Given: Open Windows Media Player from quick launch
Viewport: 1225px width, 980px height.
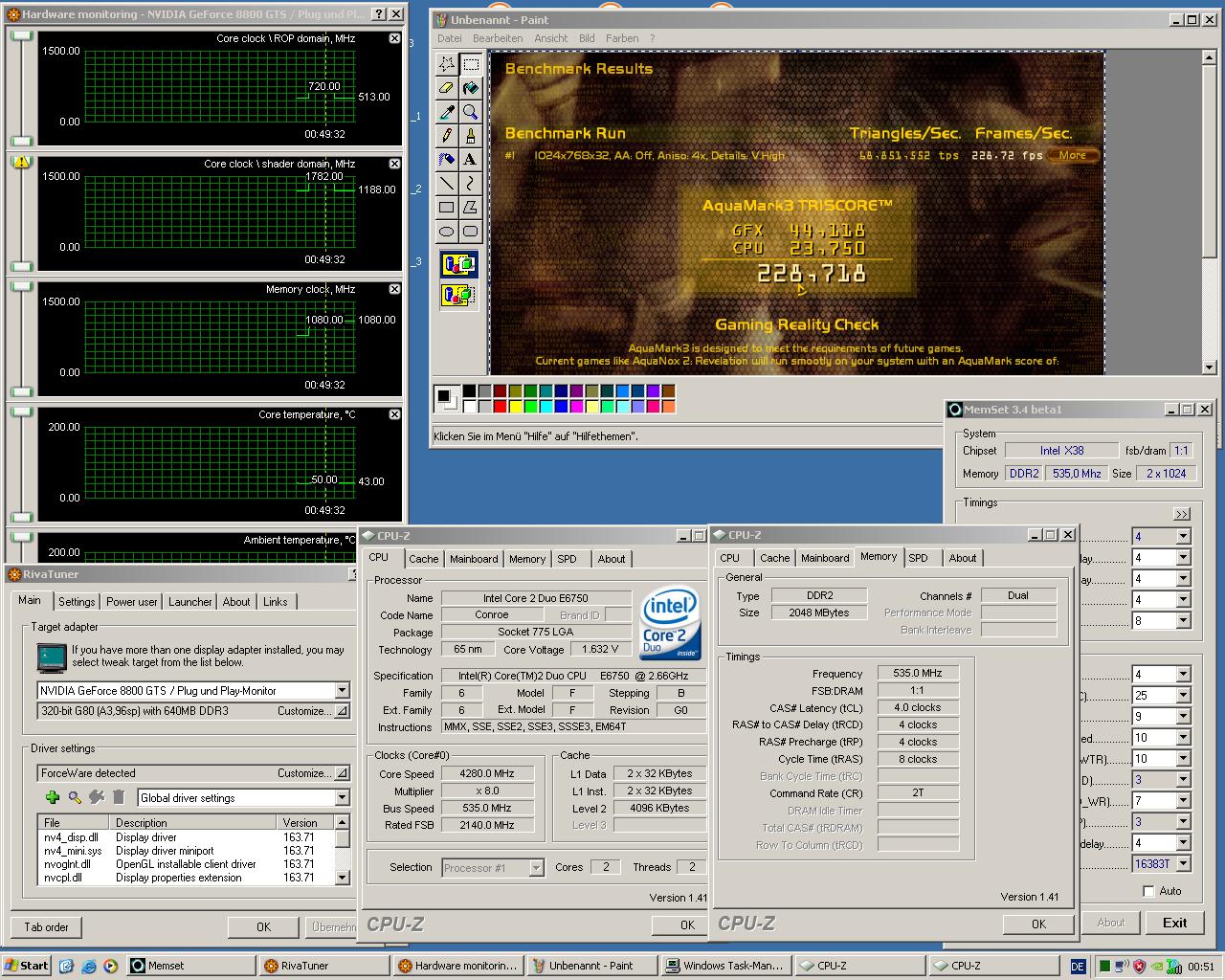Looking at the screenshot, I should coord(110,966).
